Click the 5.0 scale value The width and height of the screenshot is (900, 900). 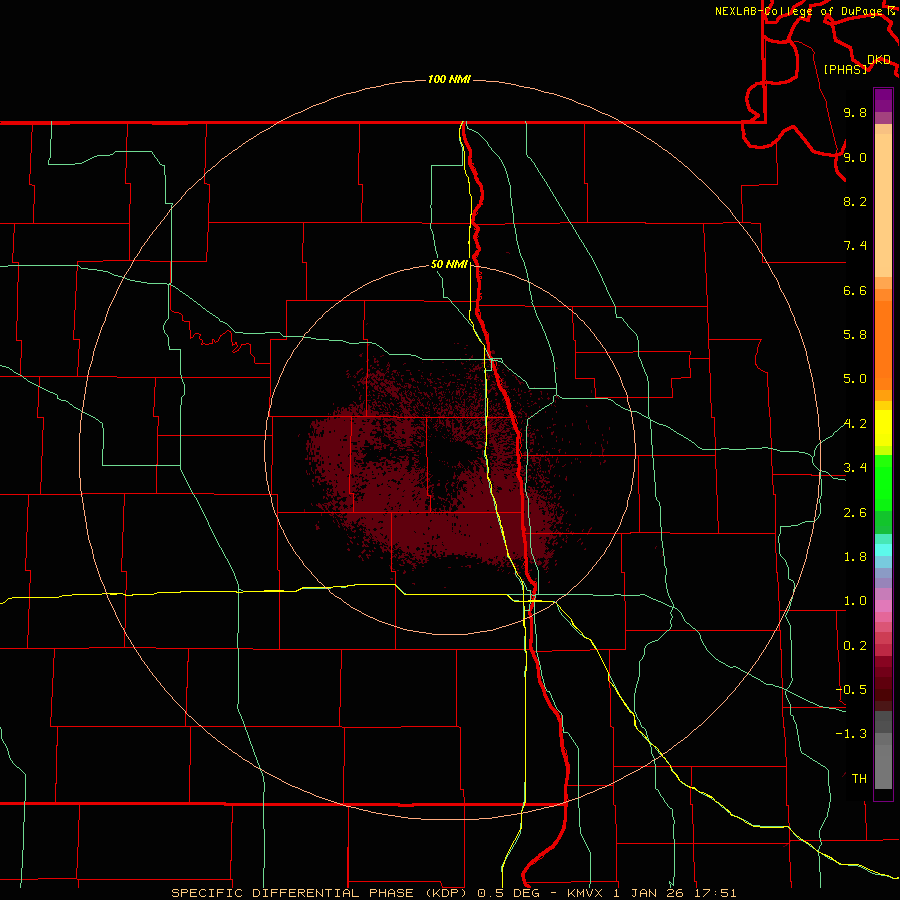pos(855,379)
